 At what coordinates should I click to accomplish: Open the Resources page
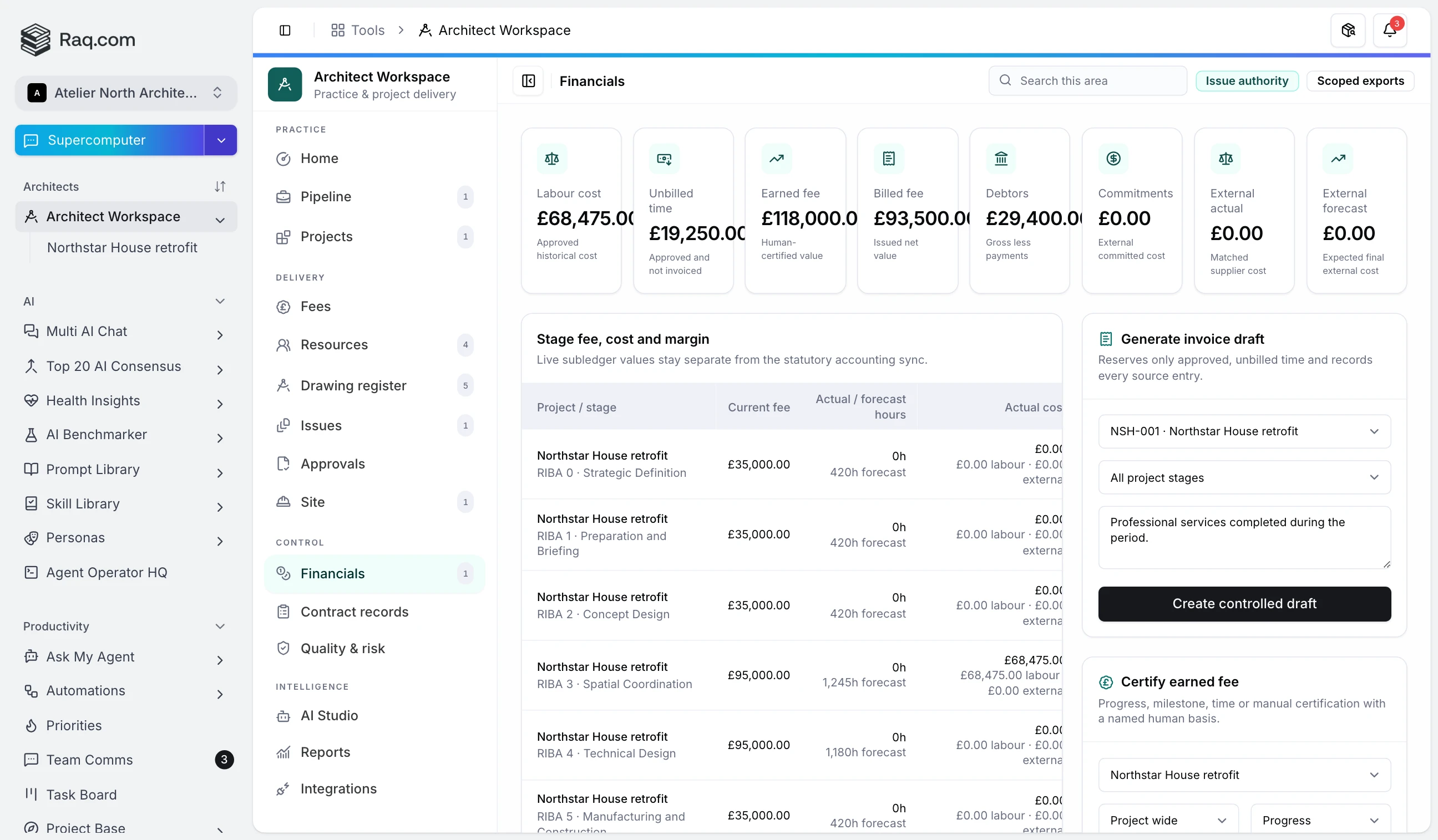pyautogui.click(x=374, y=345)
